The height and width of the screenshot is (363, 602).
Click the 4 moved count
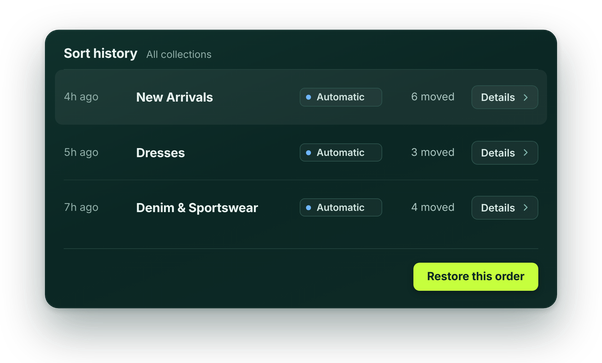[433, 207]
